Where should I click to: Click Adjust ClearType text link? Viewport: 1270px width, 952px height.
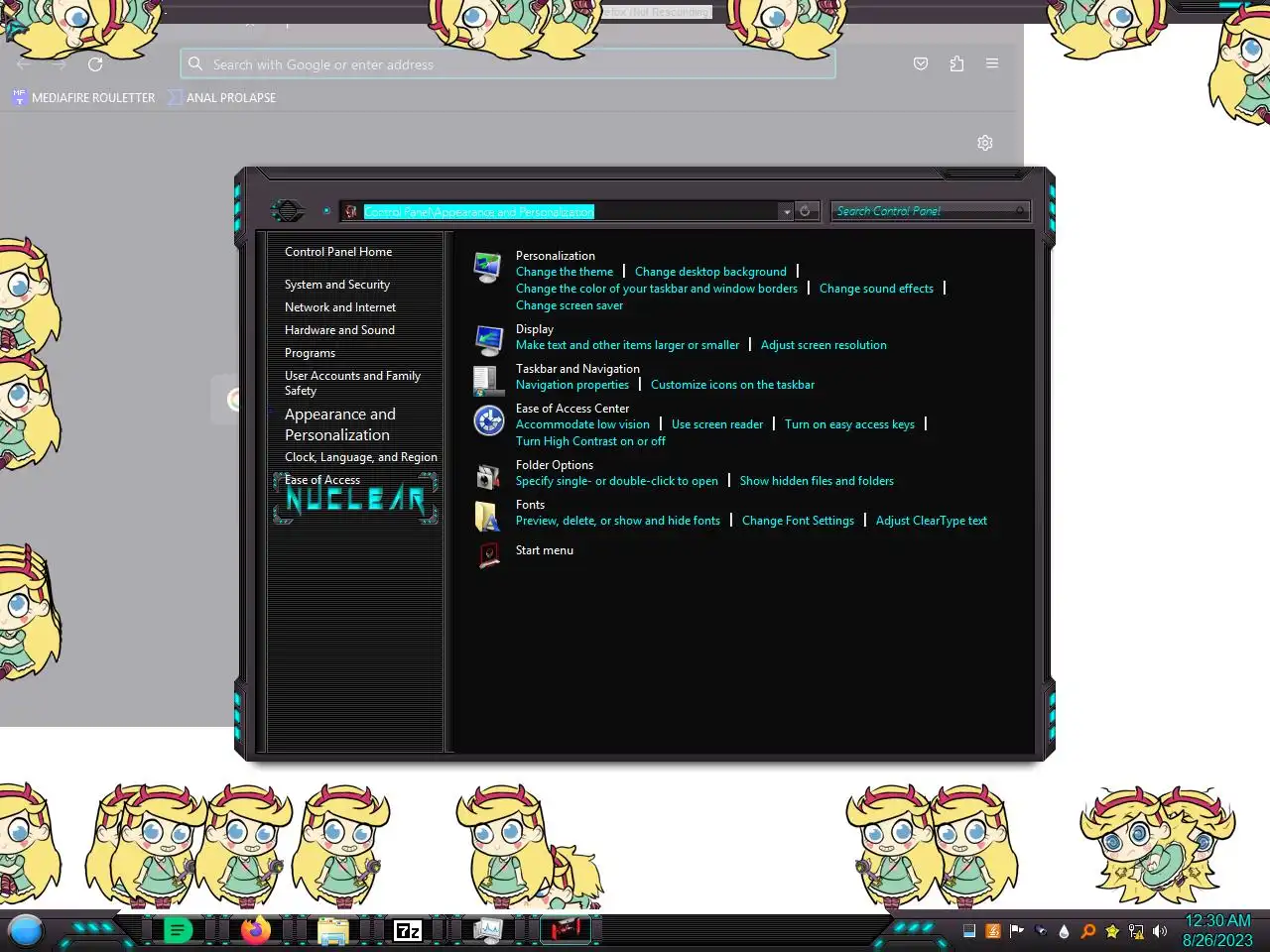click(932, 521)
